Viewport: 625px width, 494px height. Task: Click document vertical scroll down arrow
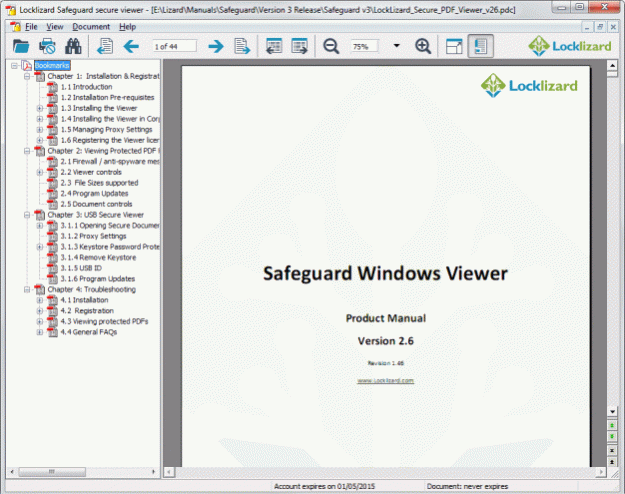[x=612, y=411]
